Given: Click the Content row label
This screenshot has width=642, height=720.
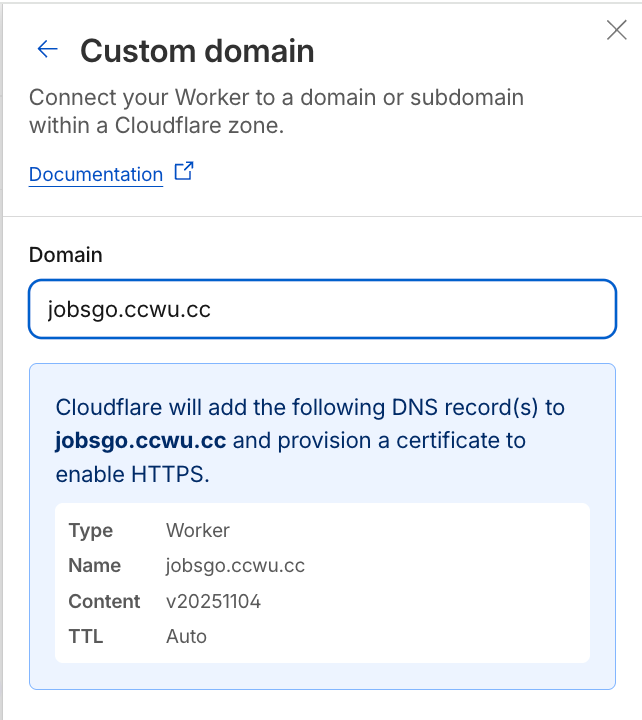Looking at the screenshot, I should click(x=104, y=602).
